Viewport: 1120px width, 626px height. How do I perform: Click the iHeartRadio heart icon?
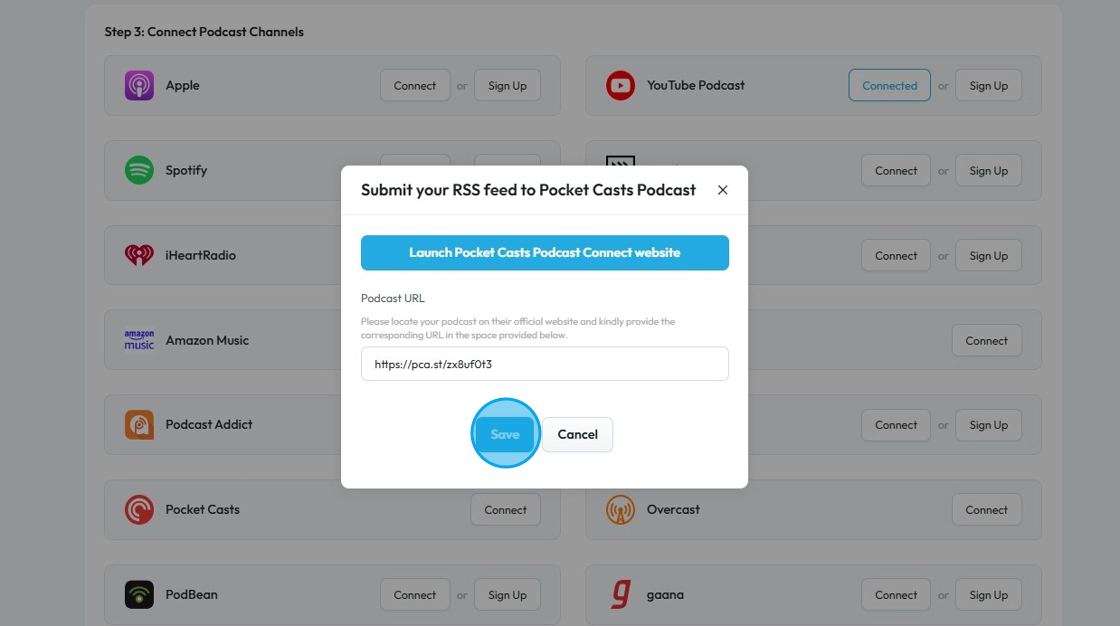(x=139, y=255)
